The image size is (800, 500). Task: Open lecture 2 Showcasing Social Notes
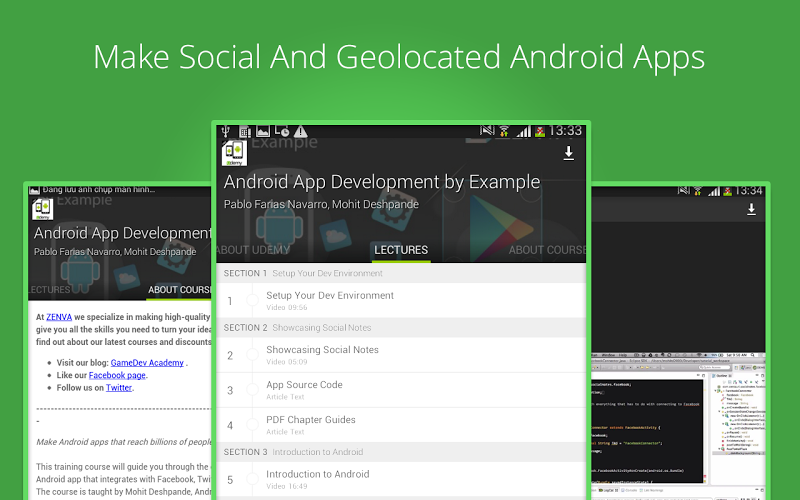pos(401,355)
